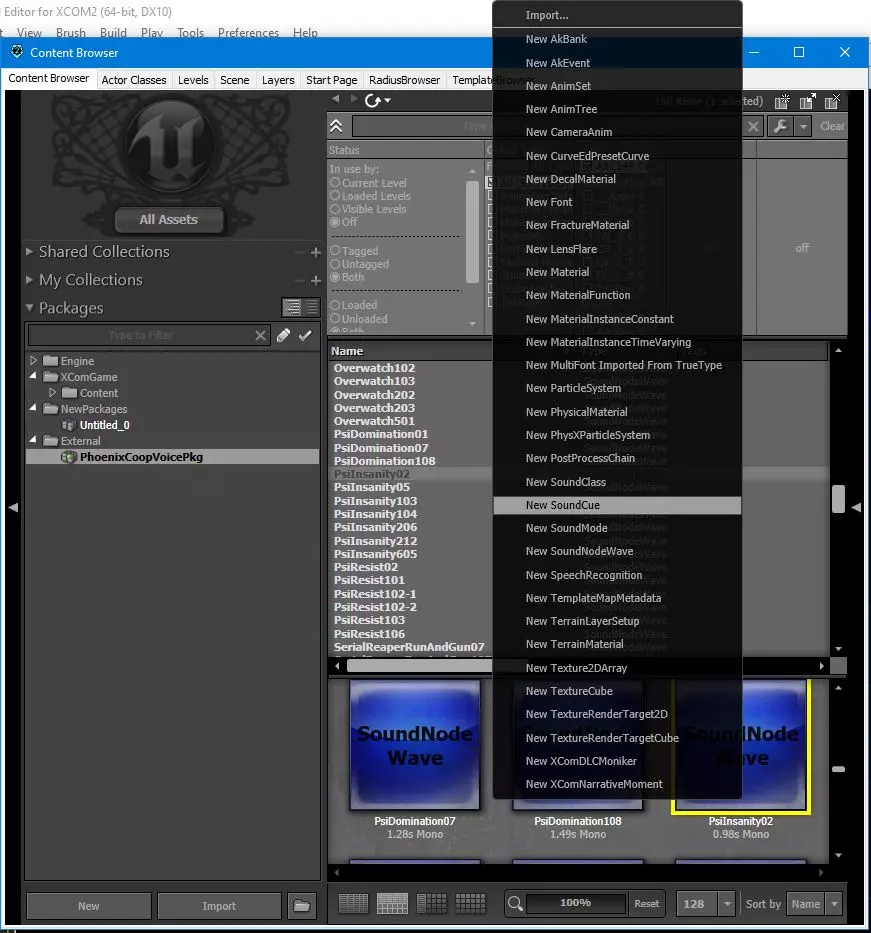871x933 pixels.
Task: Select Loaded radio option
Action: point(335,305)
